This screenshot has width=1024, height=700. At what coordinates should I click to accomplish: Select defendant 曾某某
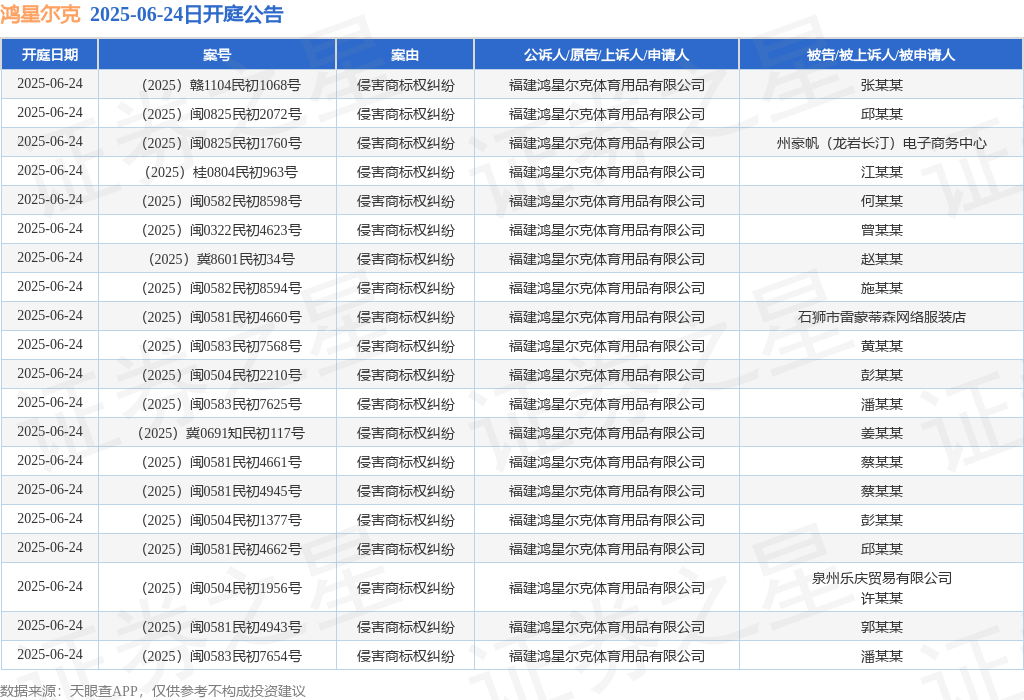point(882,230)
